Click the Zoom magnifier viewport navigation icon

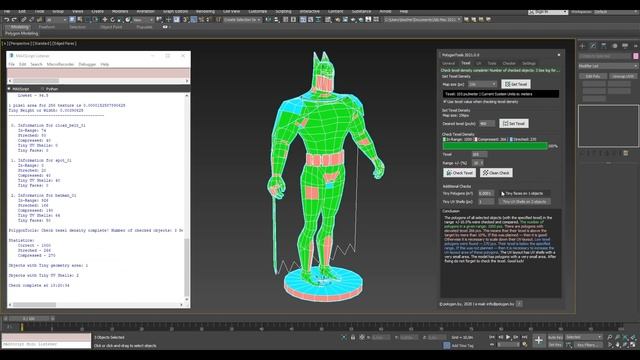[x=609, y=337]
